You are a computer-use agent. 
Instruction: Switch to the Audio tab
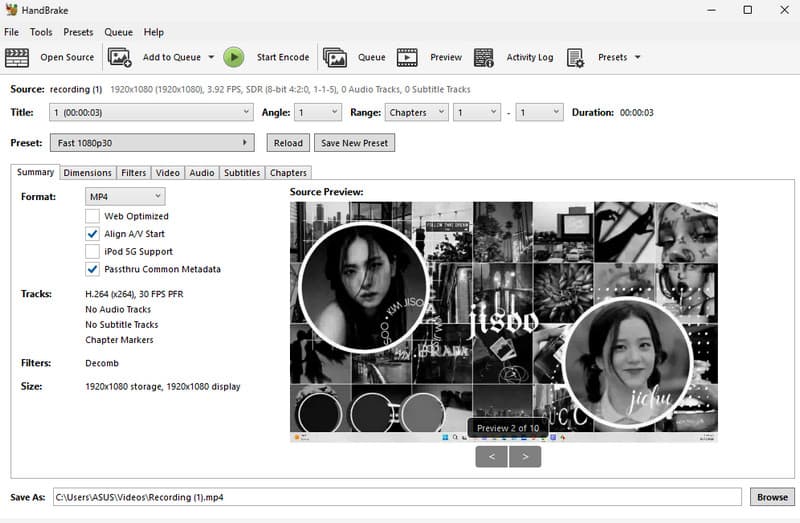202,172
